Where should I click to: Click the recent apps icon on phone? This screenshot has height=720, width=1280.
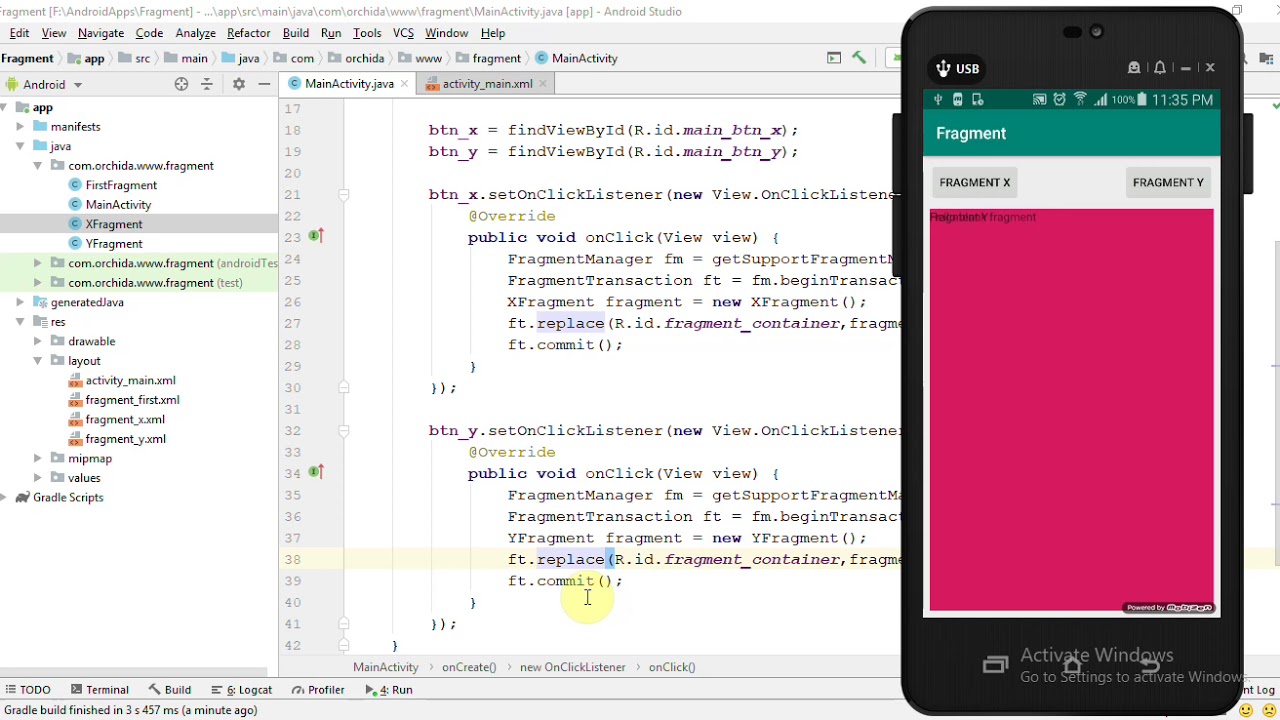click(995, 665)
